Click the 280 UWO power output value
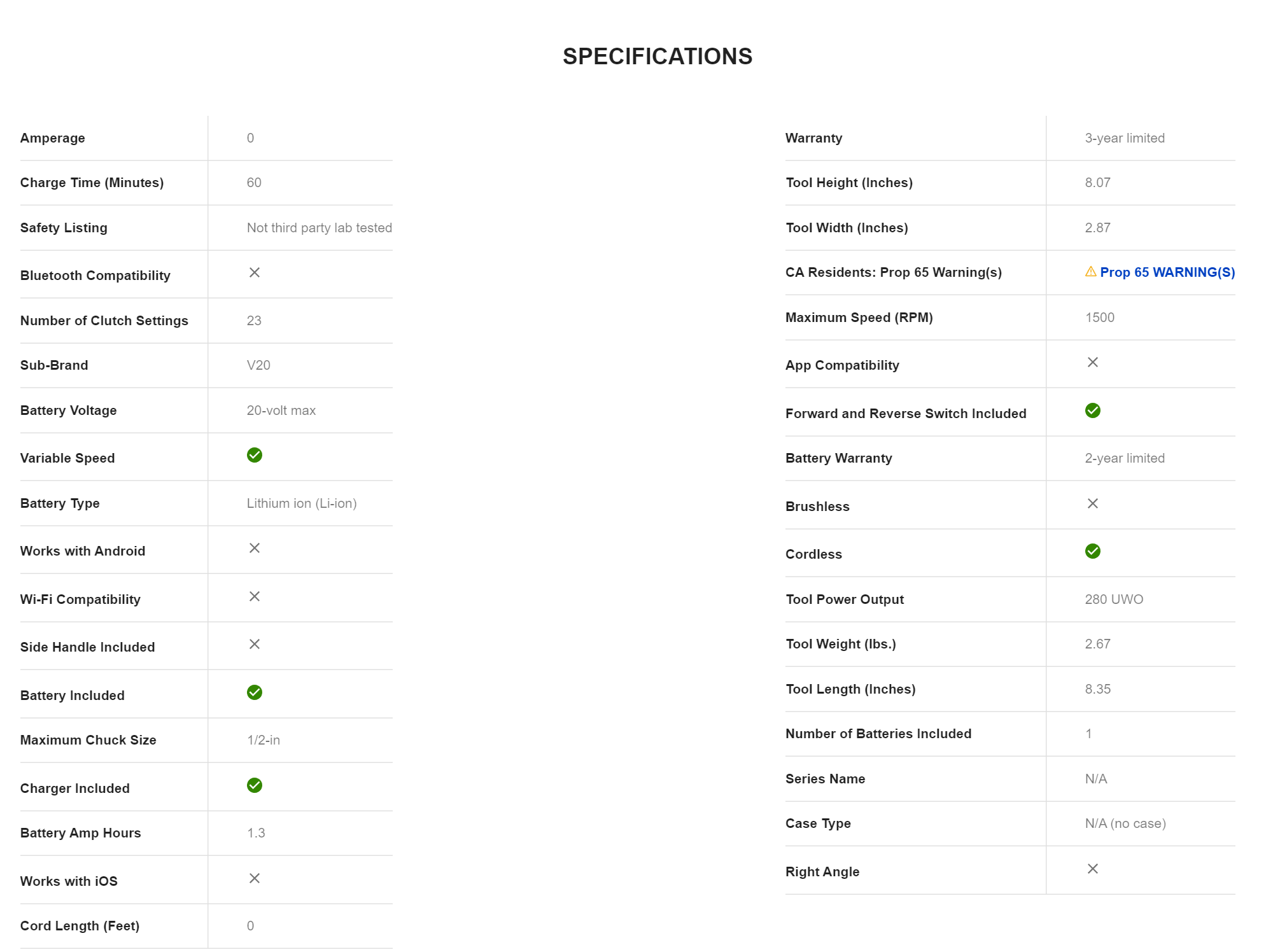Screen dimensions: 1273x952 click(x=1114, y=599)
